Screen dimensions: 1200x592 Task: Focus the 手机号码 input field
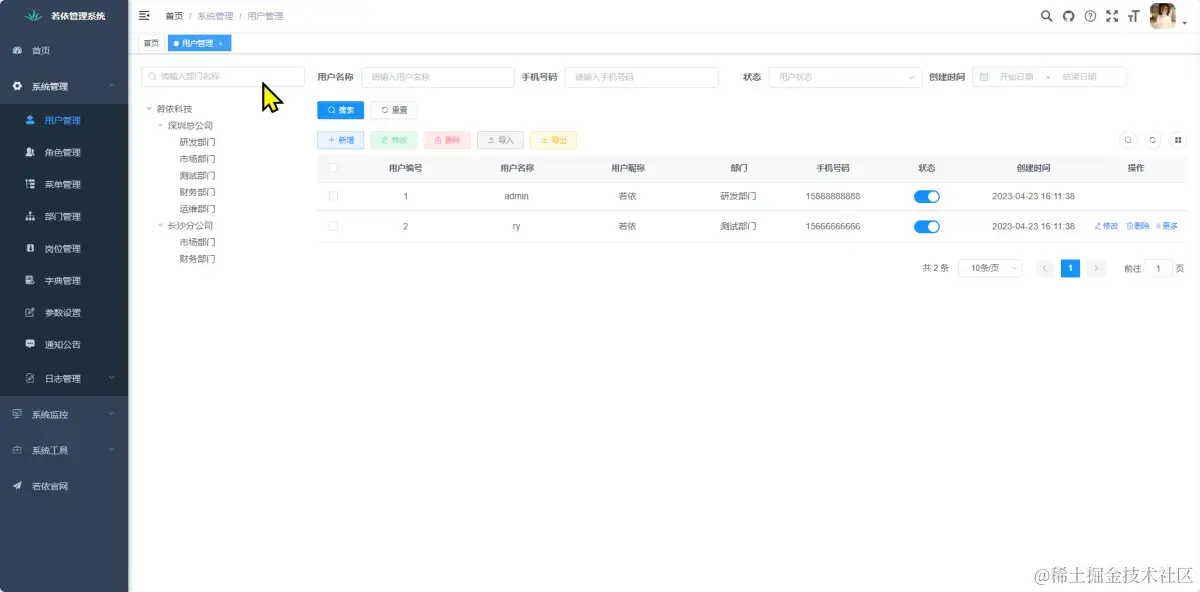[642, 77]
